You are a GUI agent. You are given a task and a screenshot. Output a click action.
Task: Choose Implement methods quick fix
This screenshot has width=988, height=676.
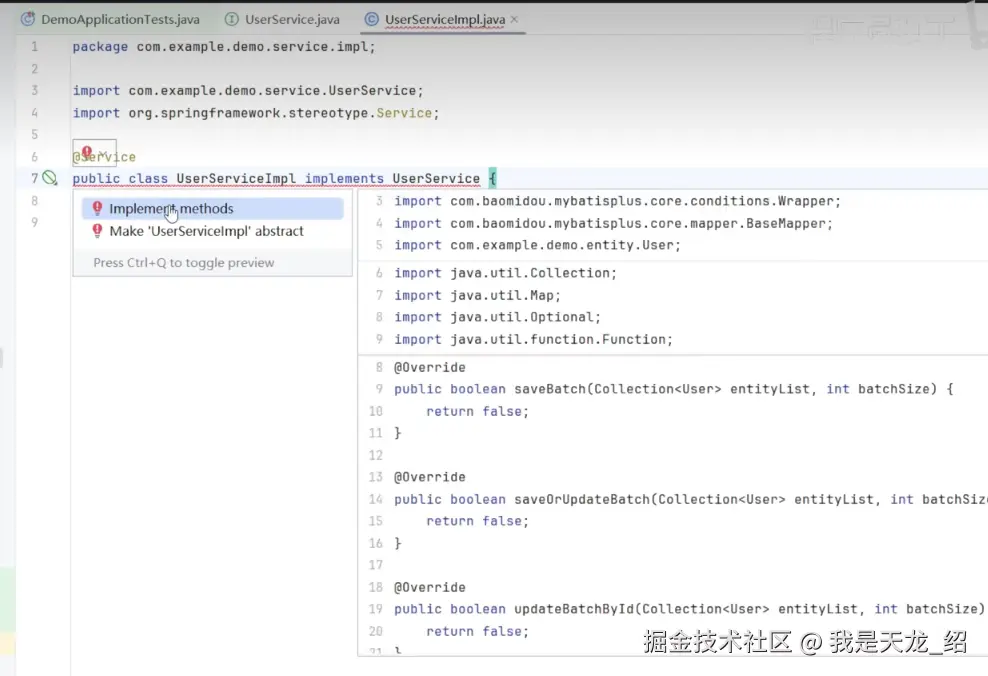[212, 209]
